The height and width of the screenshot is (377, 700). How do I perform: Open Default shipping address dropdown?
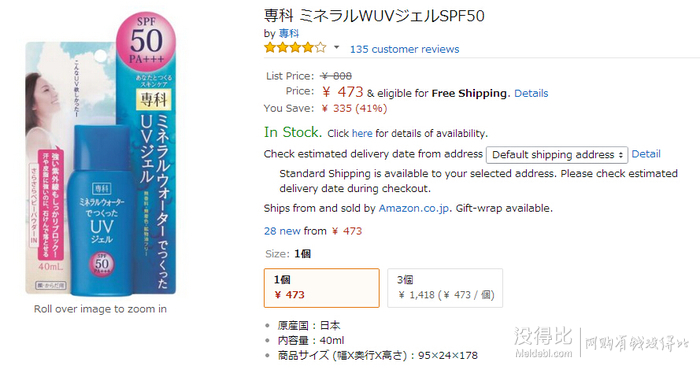tap(557, 155)
